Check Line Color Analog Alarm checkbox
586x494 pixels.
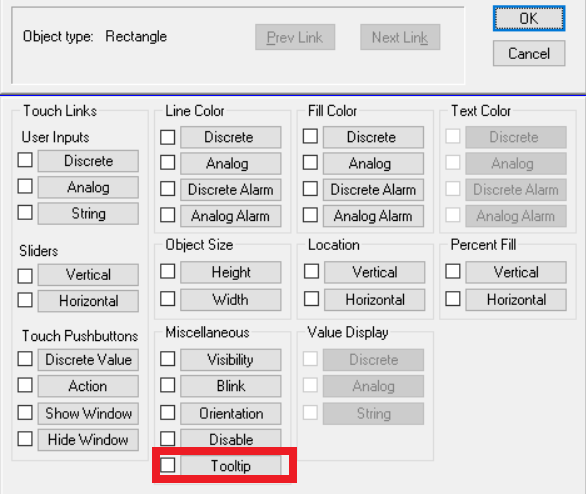pyautogui.click(x=167, y=215)
